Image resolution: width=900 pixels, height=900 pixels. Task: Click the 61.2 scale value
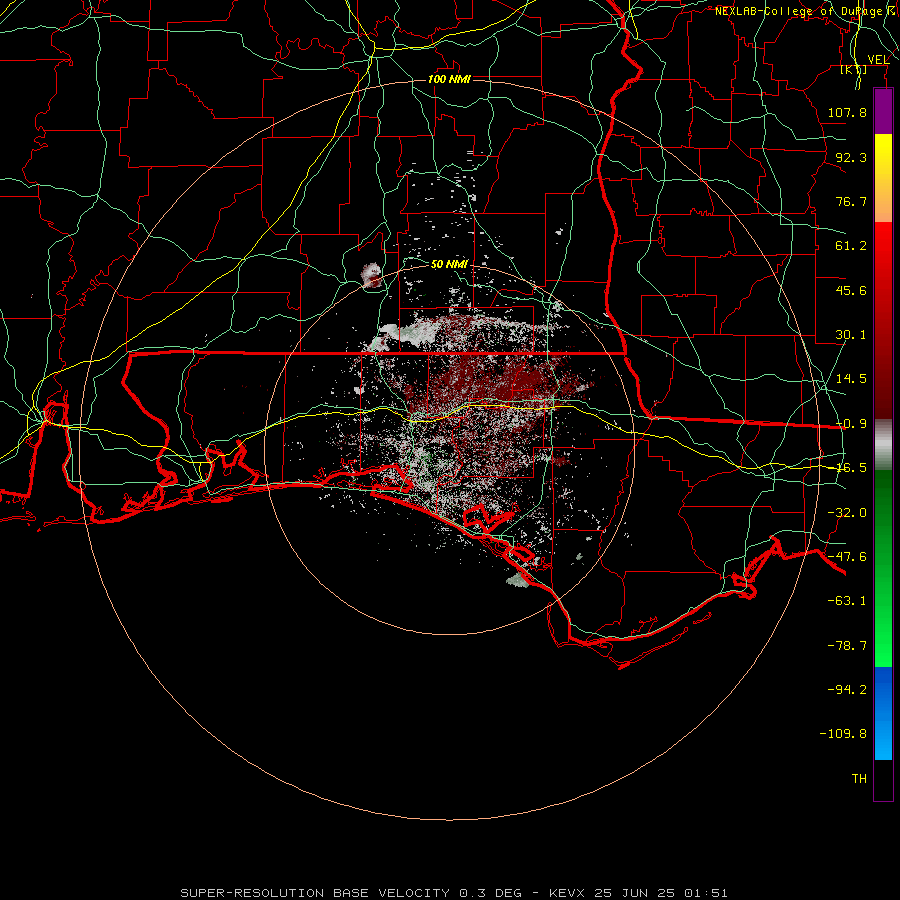pyautogui.click(x=851, y=246)
